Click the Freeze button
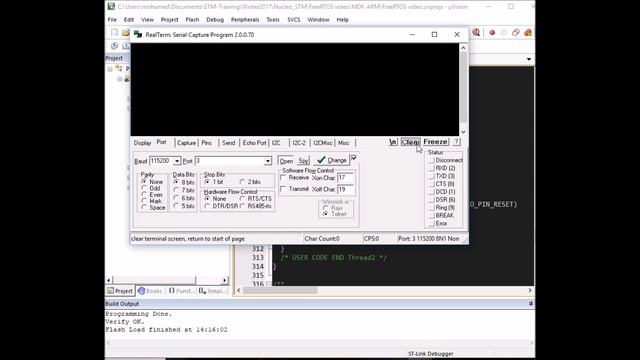Image resolution: width=640 pixels, height=360 pixels. coord(436,142)
